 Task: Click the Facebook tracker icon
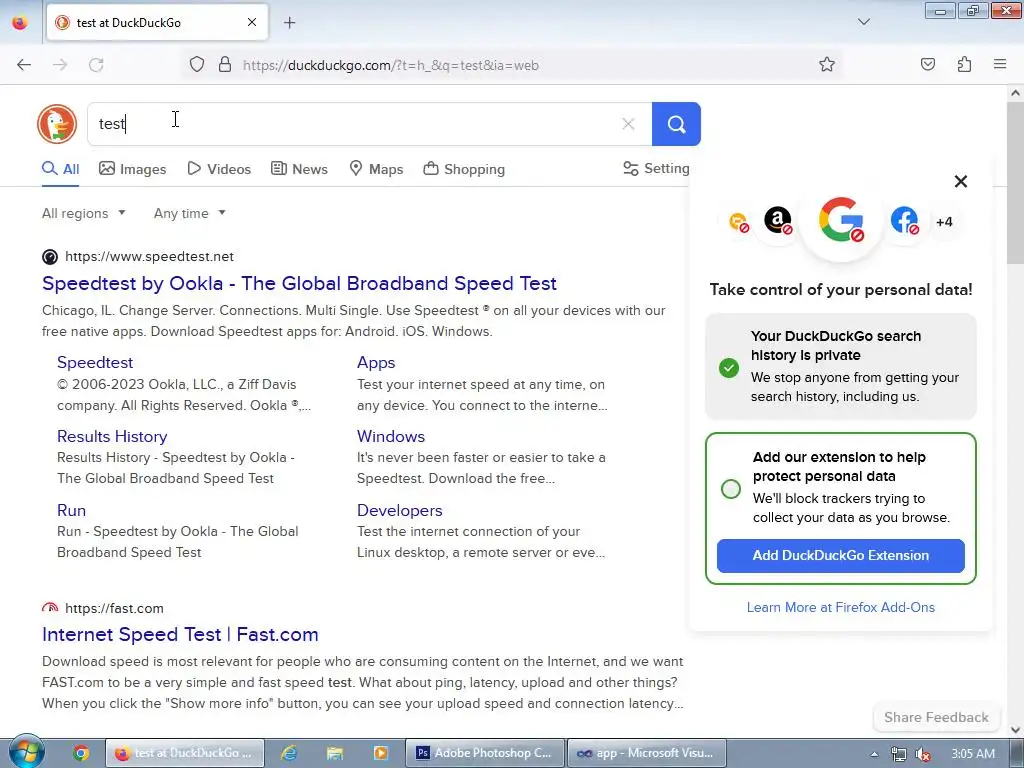(904, 220)
